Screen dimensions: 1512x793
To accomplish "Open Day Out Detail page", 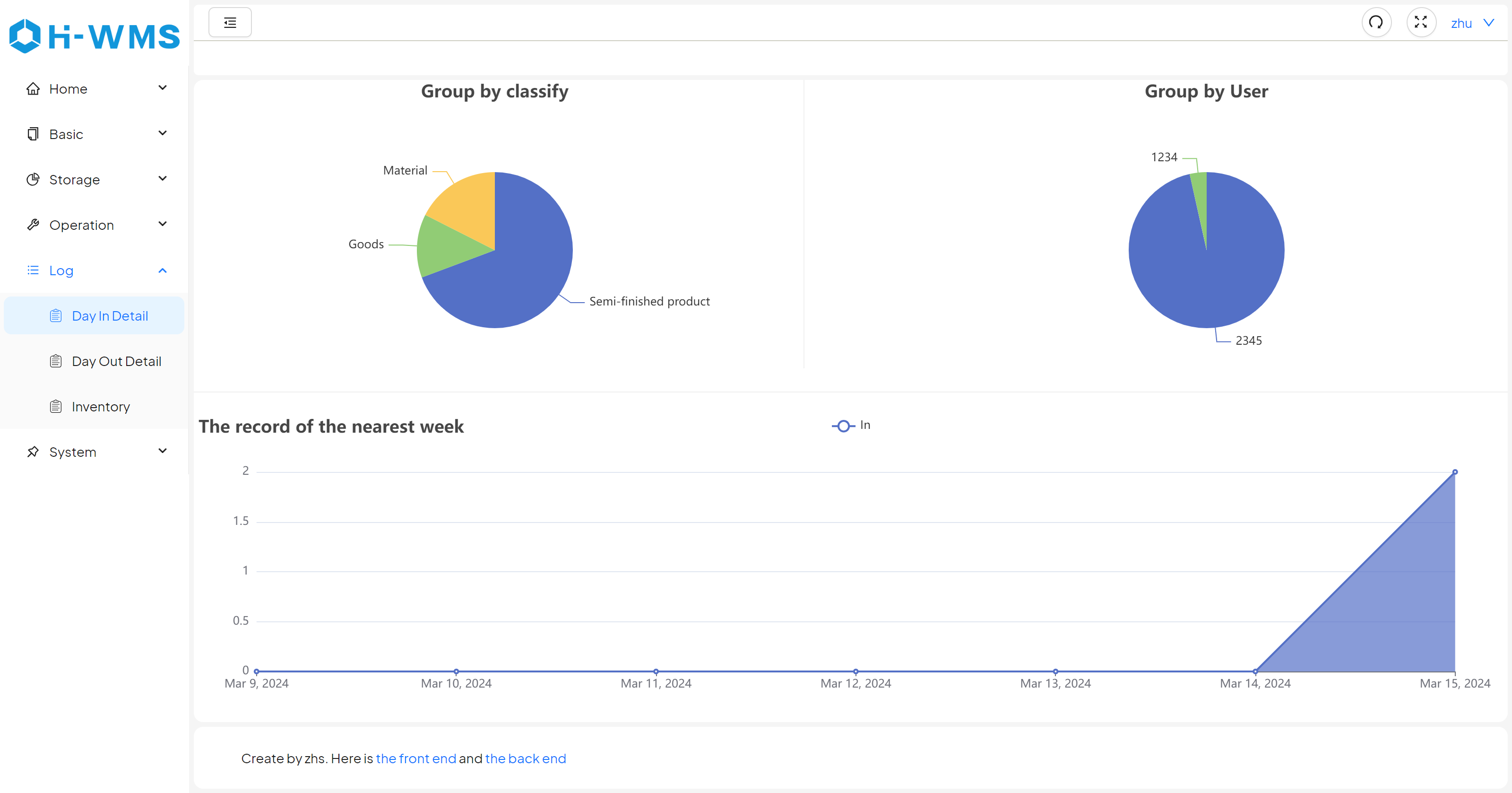I will click(116, 361).
